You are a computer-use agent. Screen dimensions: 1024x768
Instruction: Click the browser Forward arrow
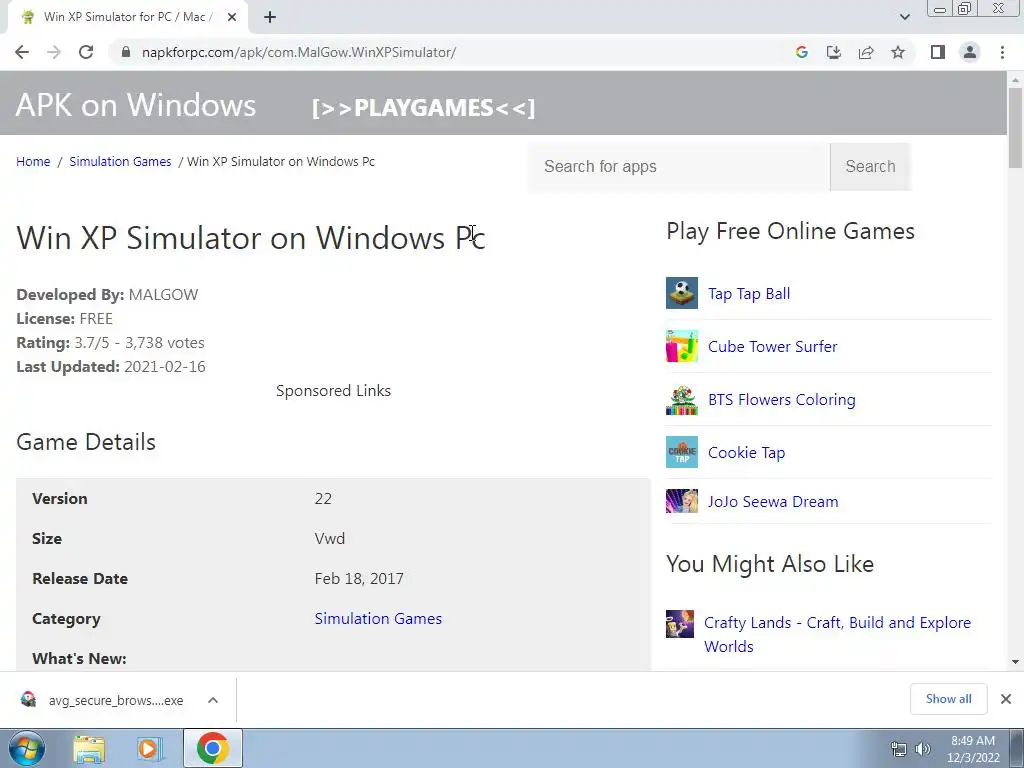coord(54,52)
